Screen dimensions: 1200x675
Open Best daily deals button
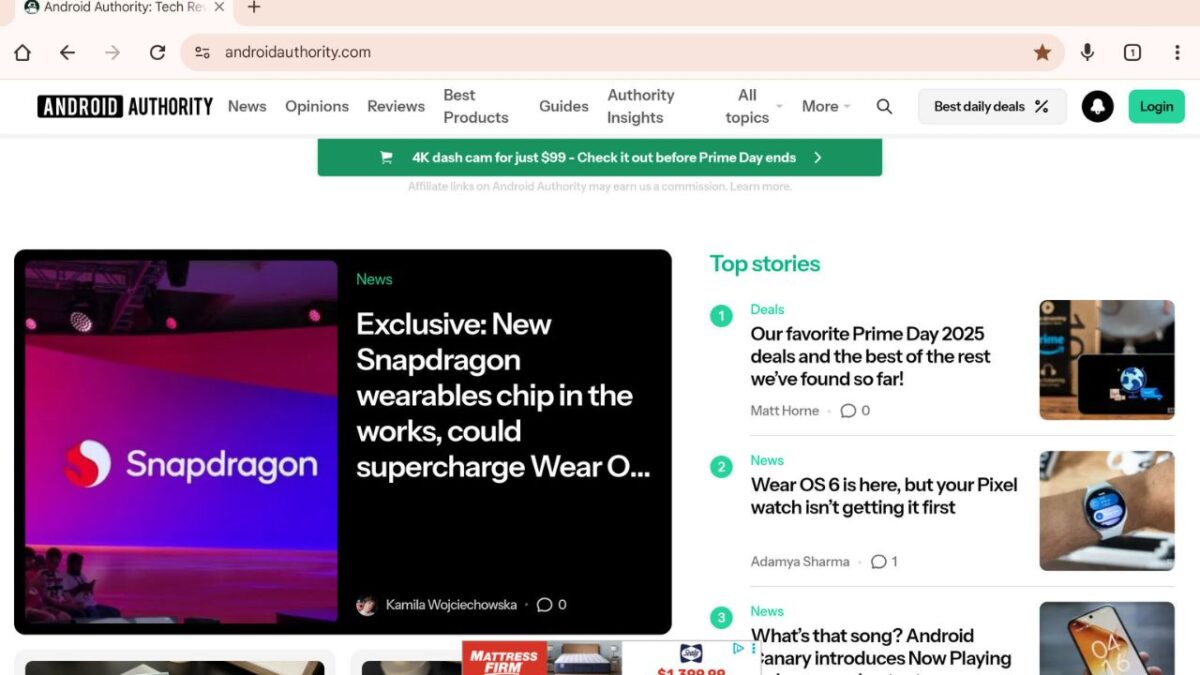pyautogui.click(x=991, y=106)
